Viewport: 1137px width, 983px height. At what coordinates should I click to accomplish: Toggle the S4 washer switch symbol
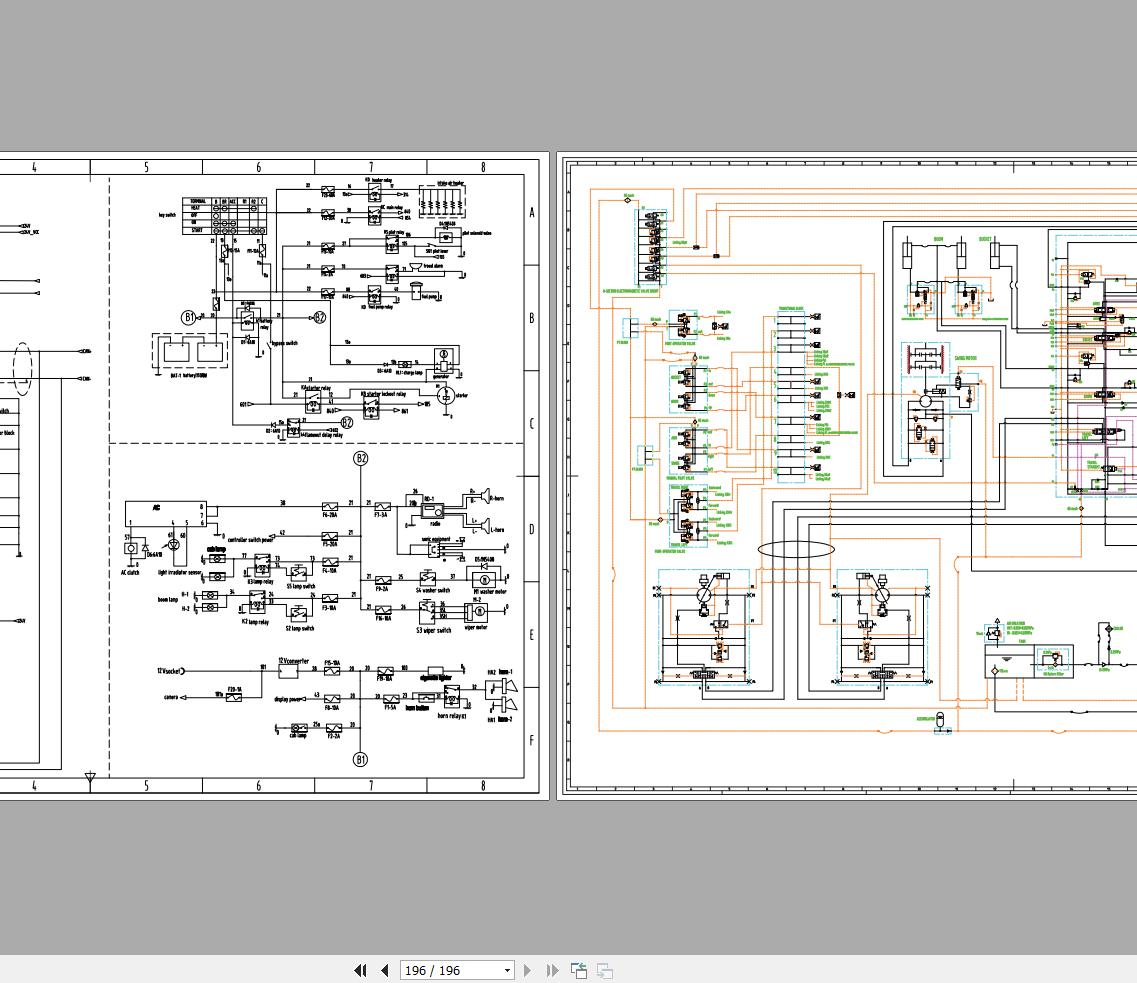[x=427, y=579]
